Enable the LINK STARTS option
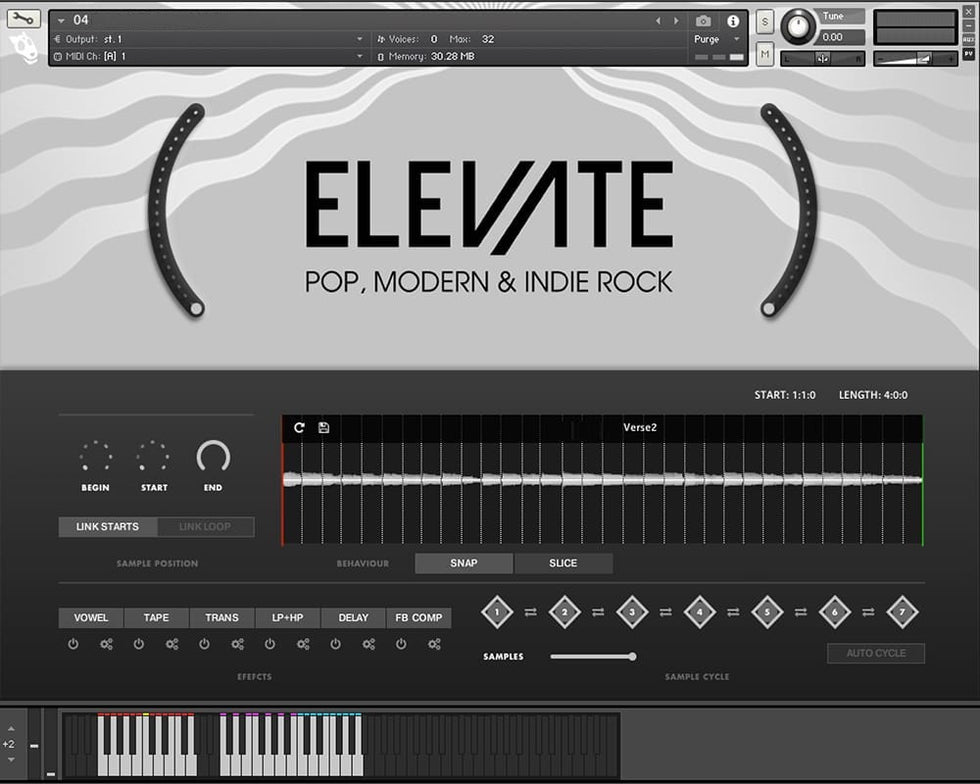Image resolution: width=980 pixels, height=784 pixels. coord(108,527)
